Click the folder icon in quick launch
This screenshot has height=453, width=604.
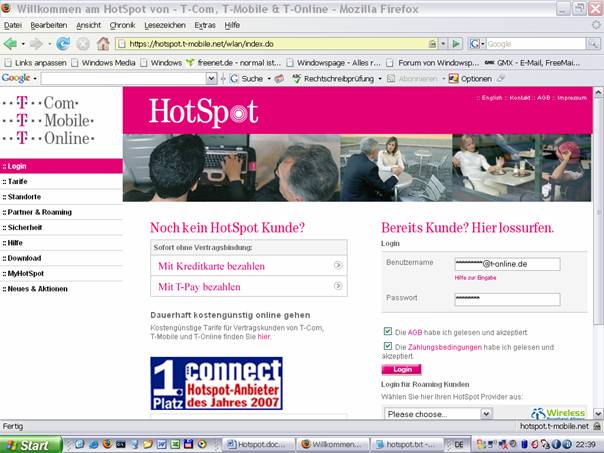pos(148,444)
